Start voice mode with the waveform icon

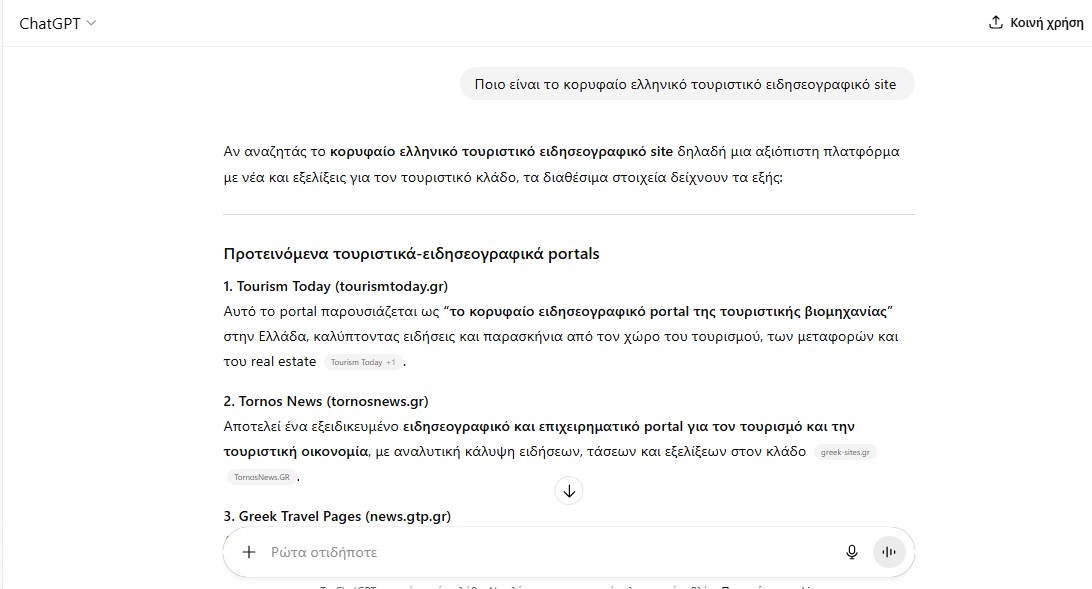pos(889,552)
